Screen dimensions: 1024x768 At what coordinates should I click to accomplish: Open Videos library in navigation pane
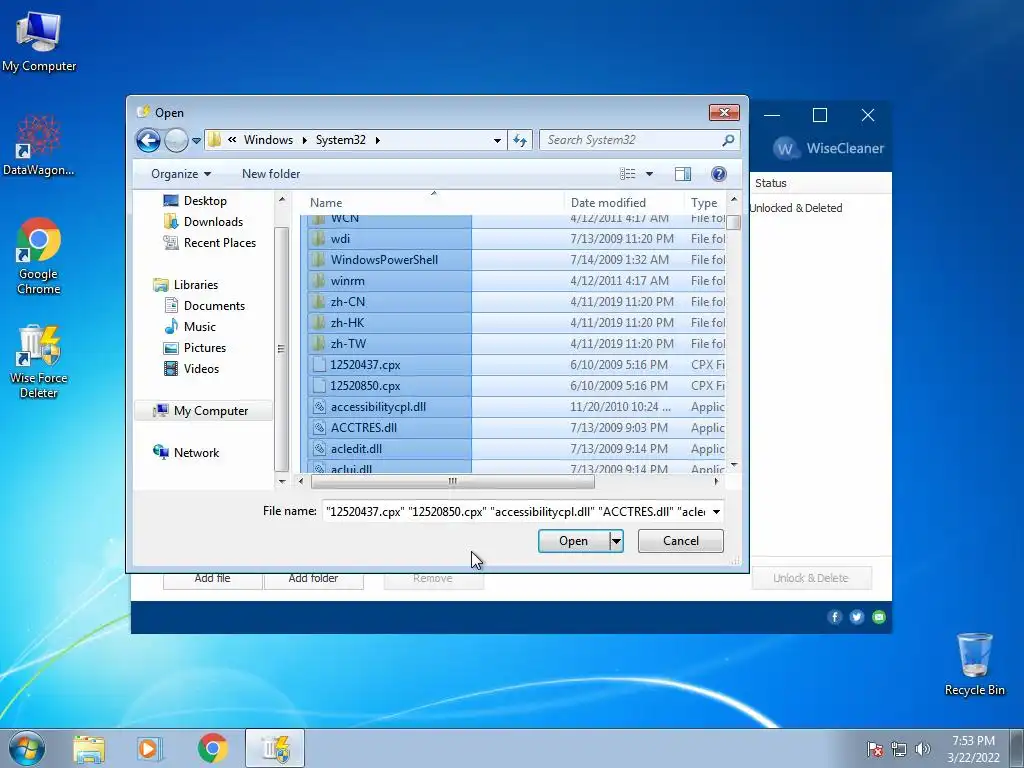point(201,368)
